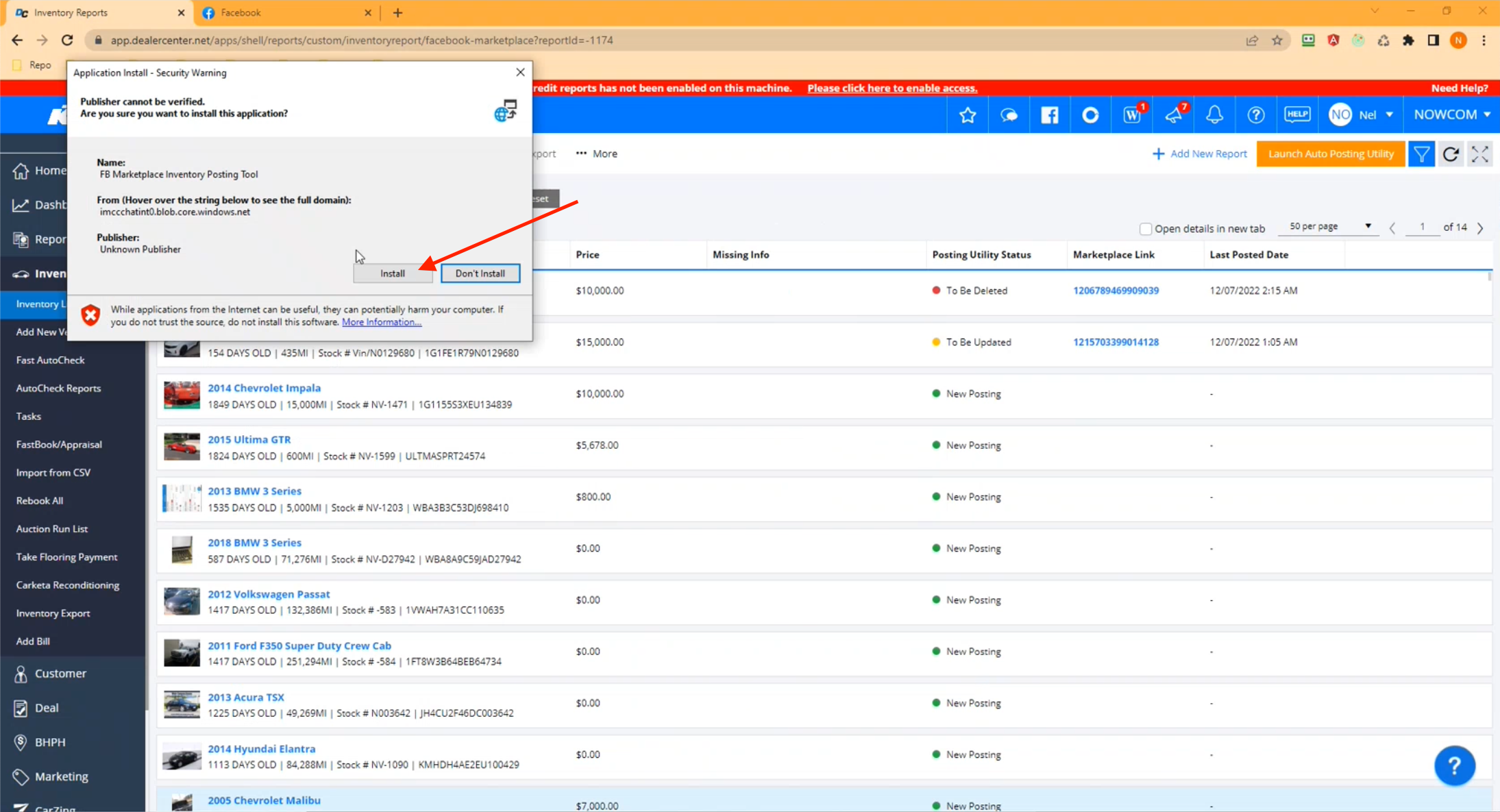Screen dimensions: 1500x812
Task: Click the BHPH sidebar icon
Action: (21, 742)
